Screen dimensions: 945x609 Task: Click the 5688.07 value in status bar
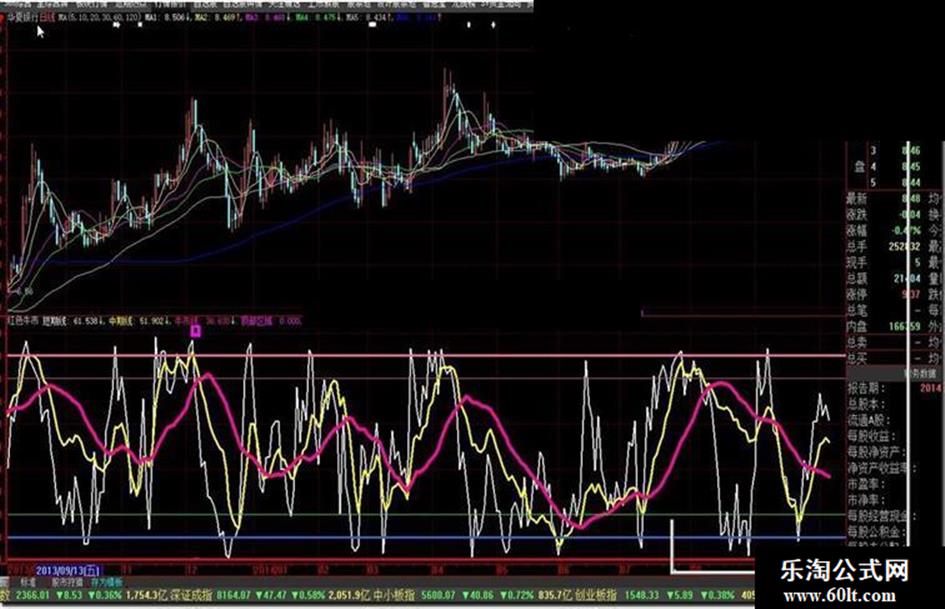pos(438,595)
